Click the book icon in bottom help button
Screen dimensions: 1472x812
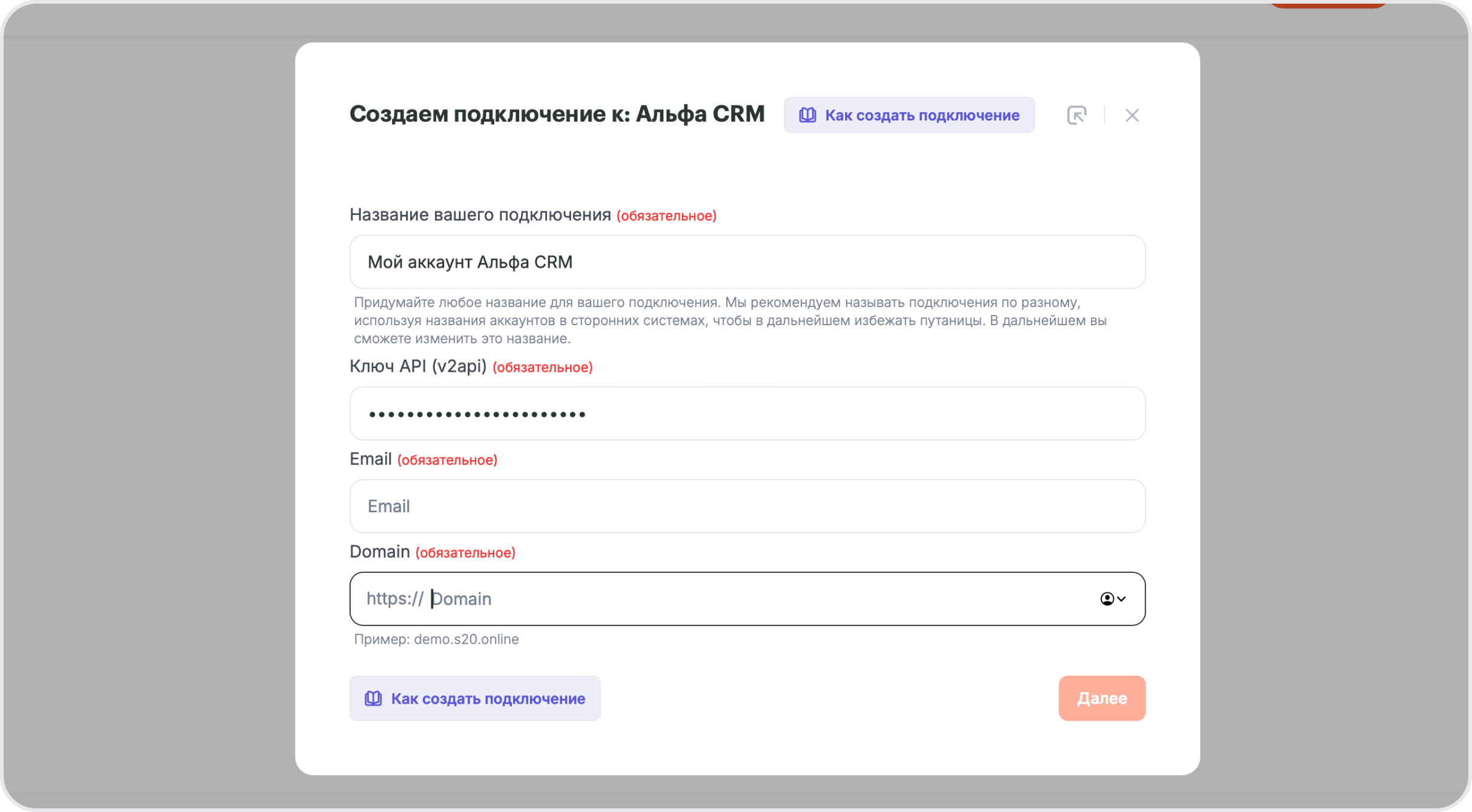click(373, 698)
